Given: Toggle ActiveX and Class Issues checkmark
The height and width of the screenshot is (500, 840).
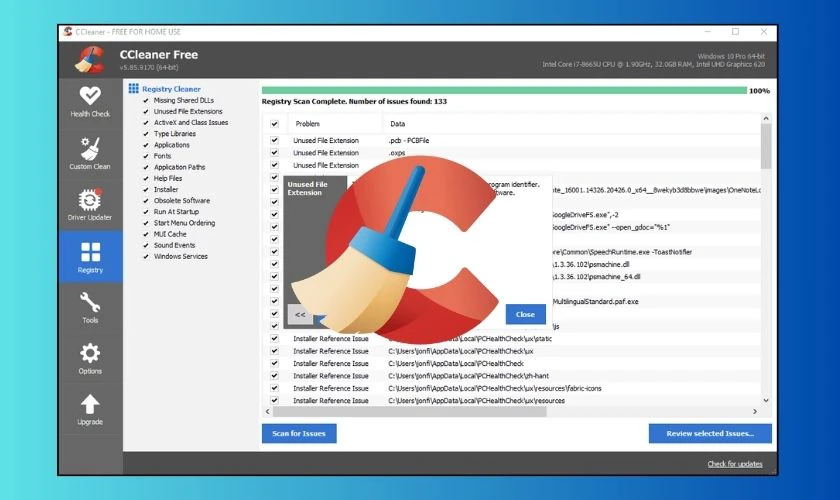Looking at the screenshot, I should [x=146, y=123].
